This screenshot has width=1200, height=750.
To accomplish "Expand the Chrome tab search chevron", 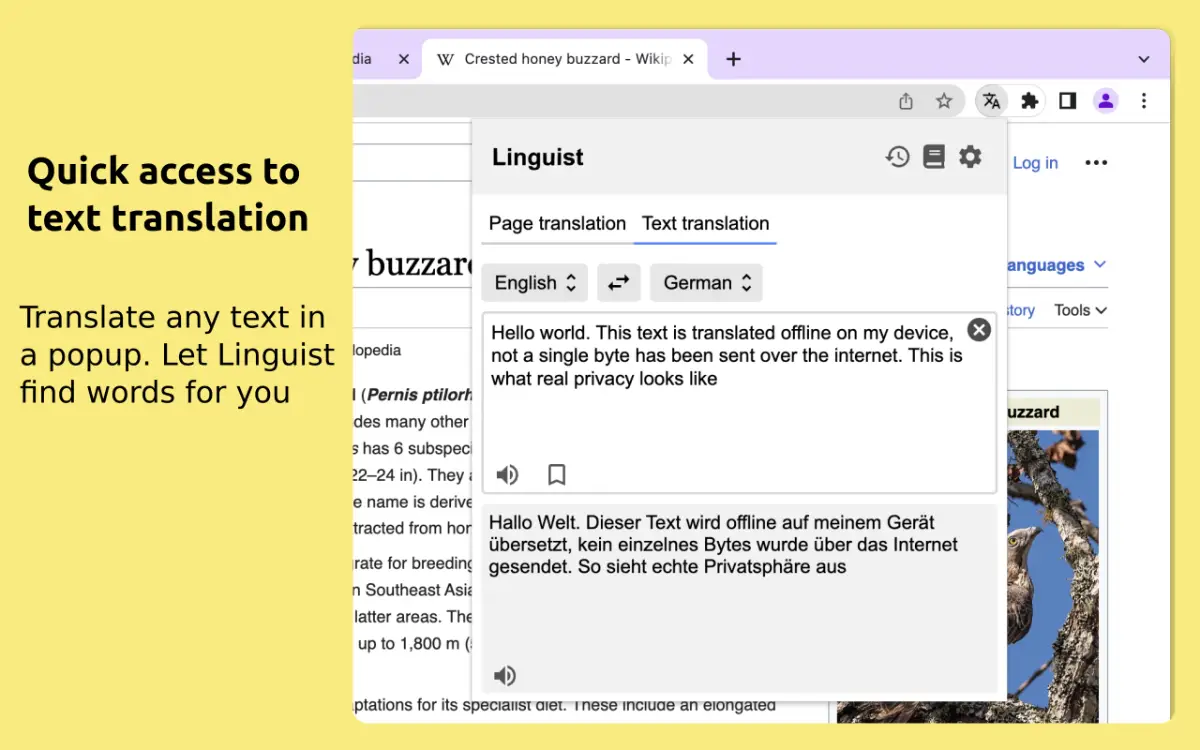I will [1143, 58].
